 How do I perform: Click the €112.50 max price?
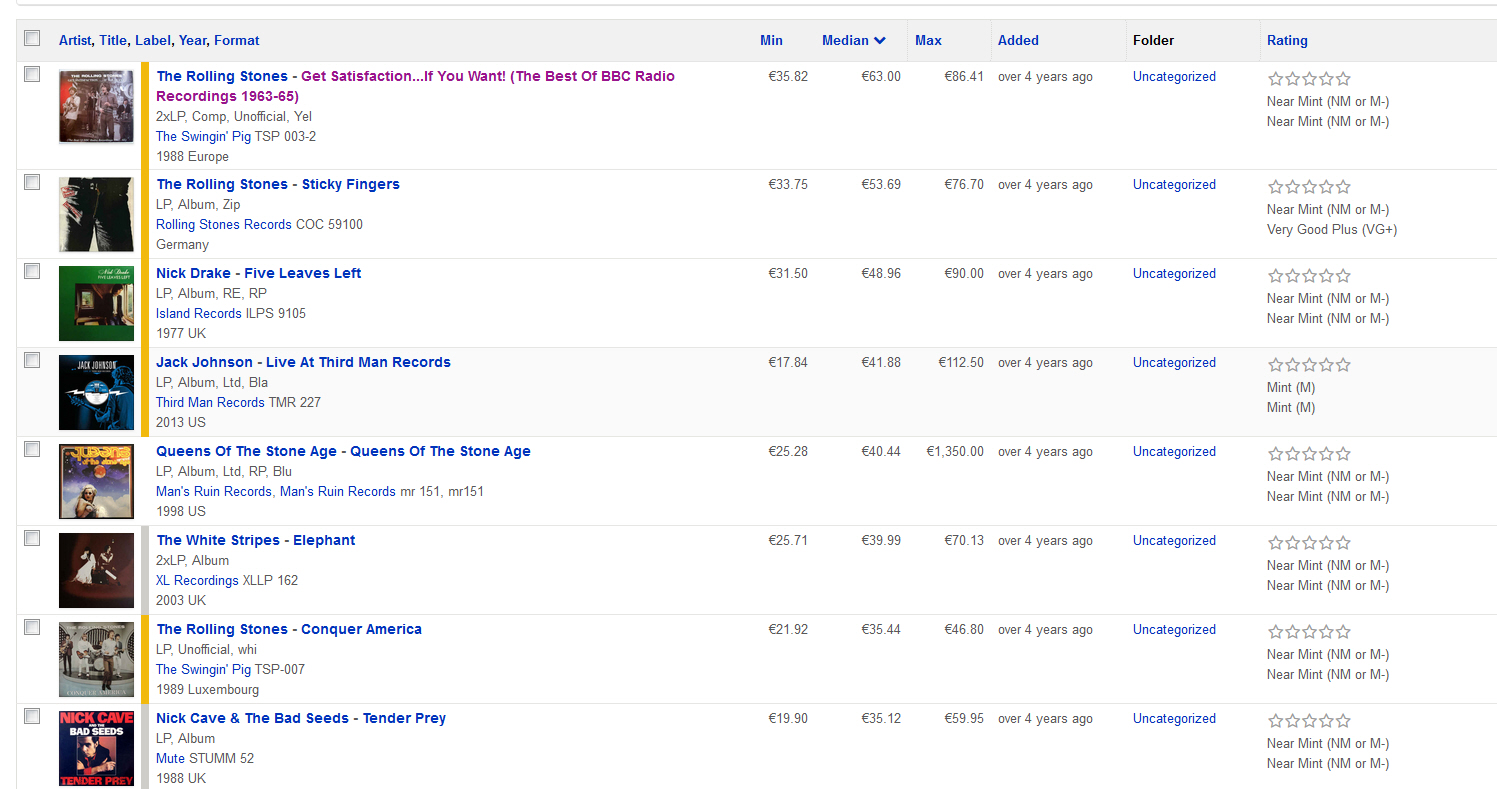coord(961,362)
